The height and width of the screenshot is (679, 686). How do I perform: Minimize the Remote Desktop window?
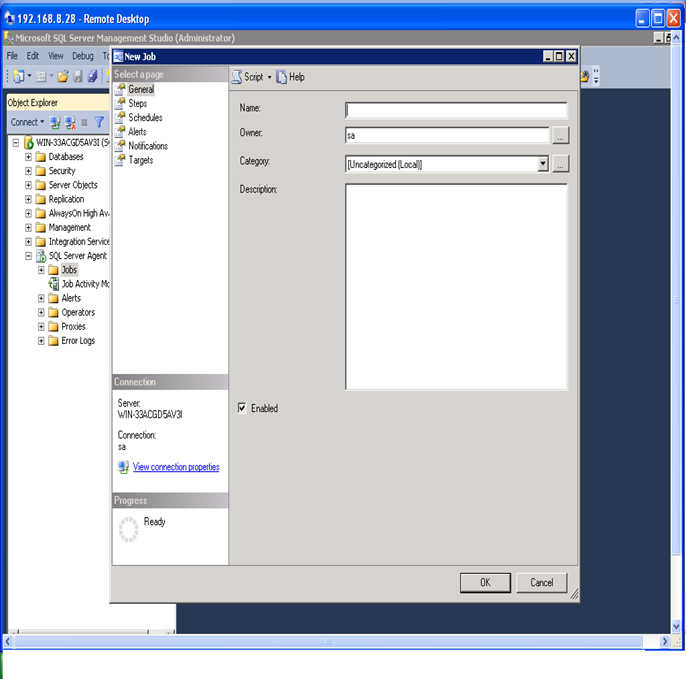[x=642, y=19]
